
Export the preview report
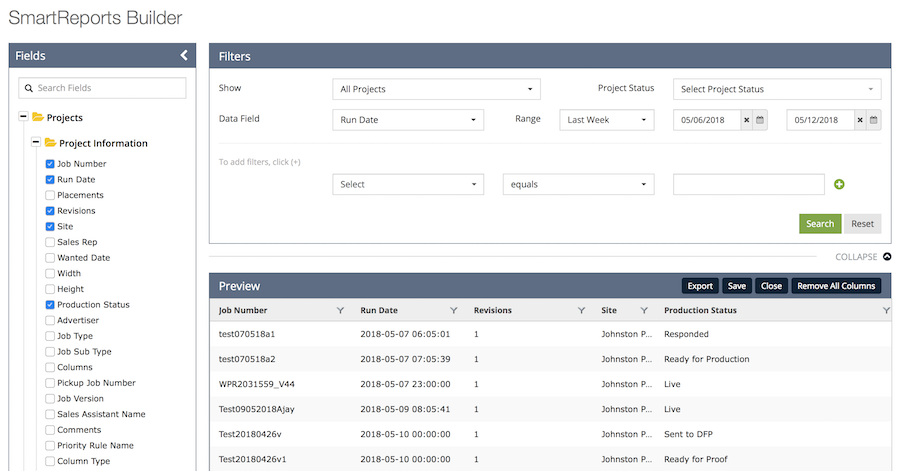700,286
